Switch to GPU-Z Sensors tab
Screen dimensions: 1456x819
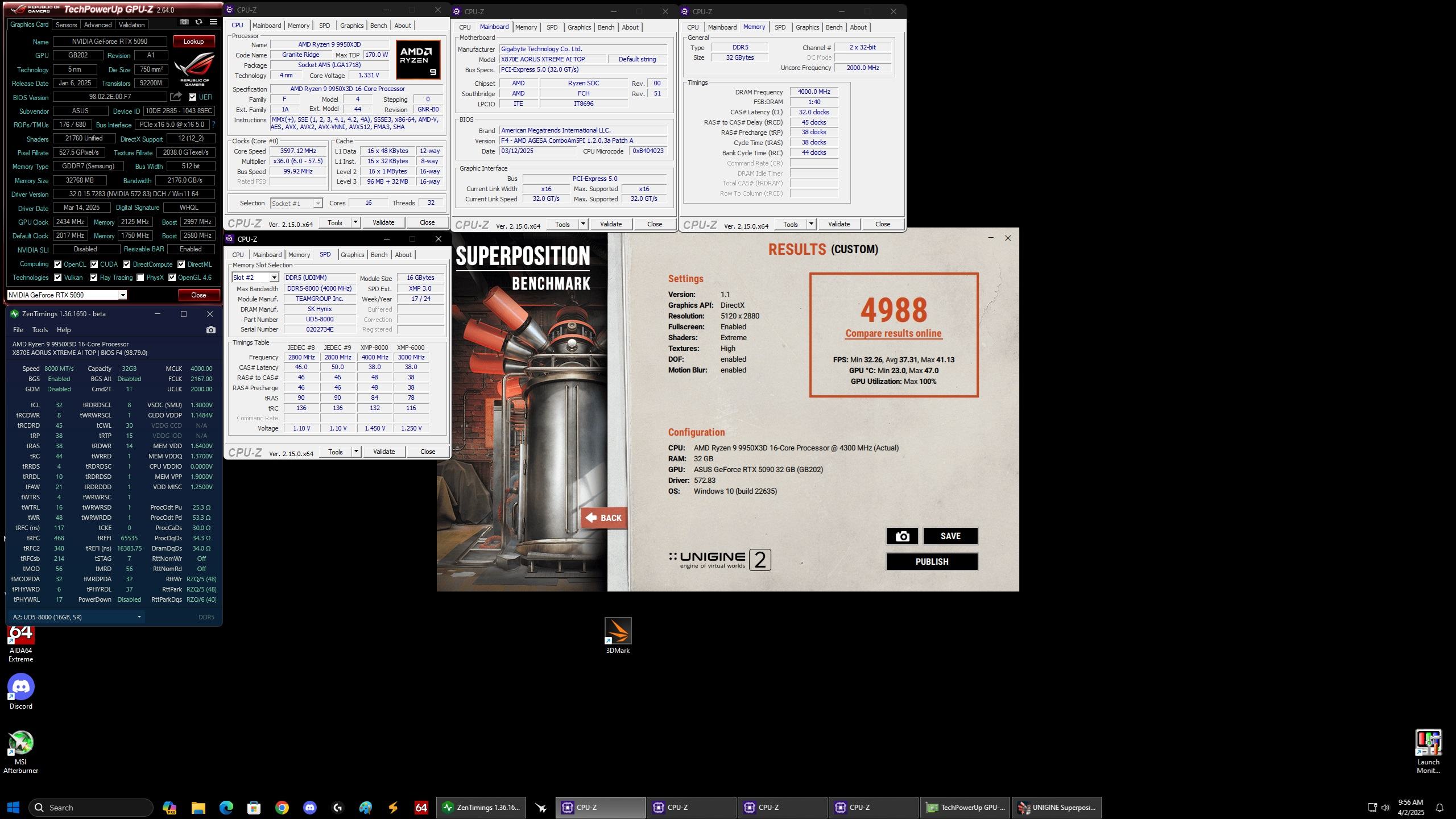point(66,24)
